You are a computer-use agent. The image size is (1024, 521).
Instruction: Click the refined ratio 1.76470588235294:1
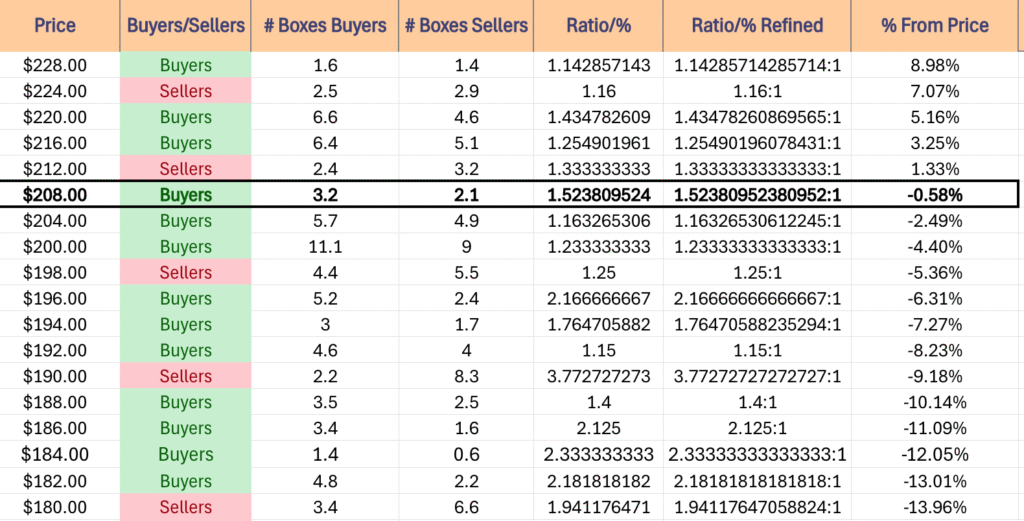point(757,324)
